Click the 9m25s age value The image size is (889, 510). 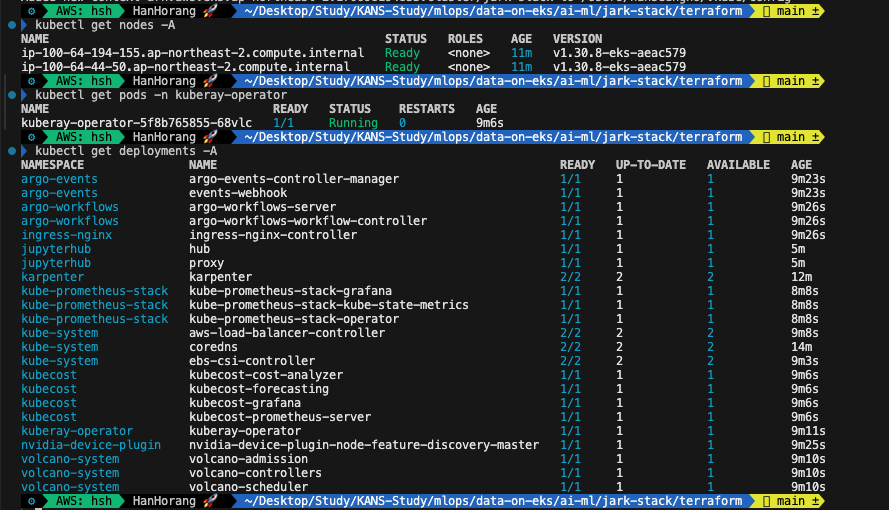[x=808, y=445]
